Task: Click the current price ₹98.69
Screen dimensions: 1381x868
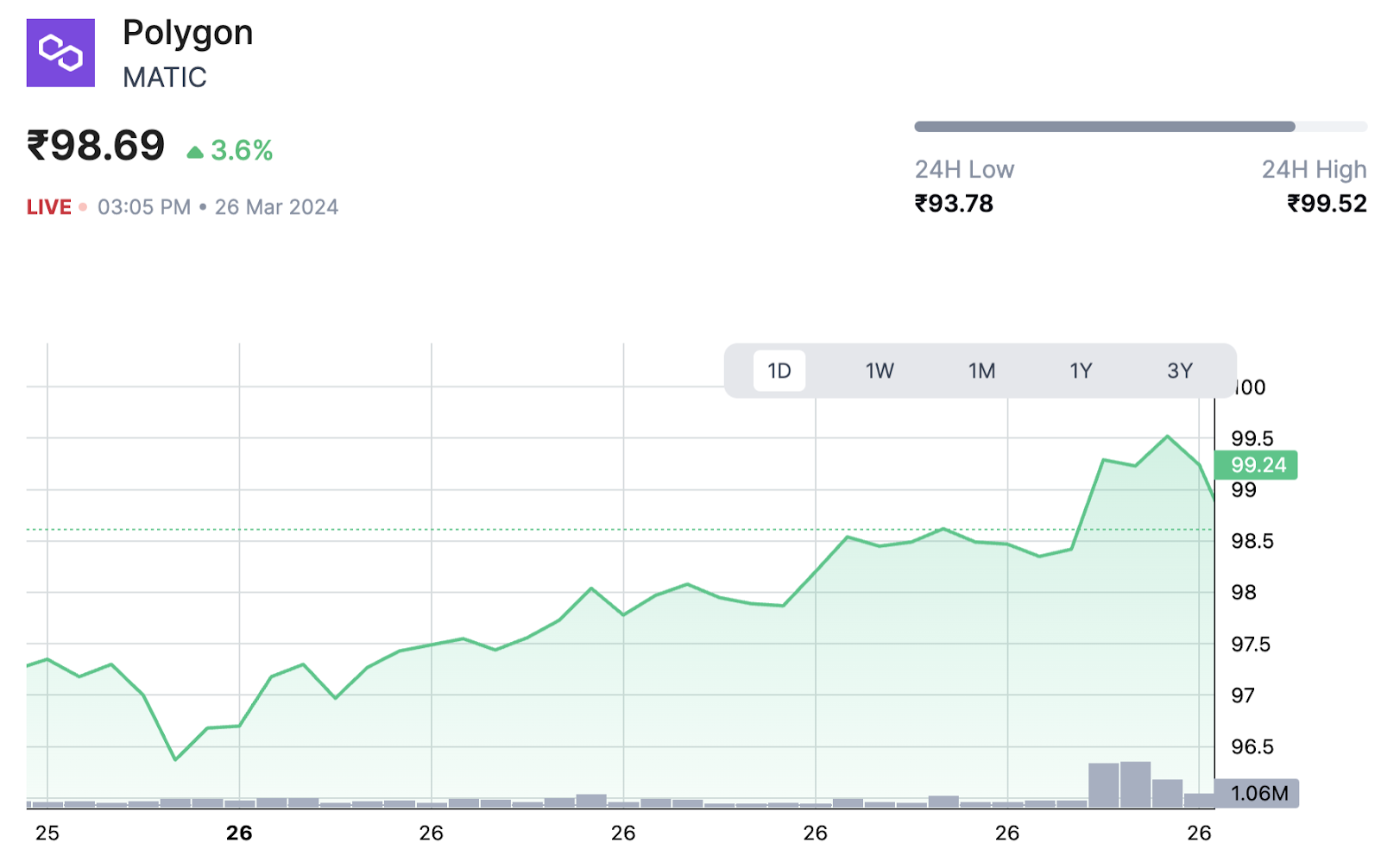Action: pos(96,146)
